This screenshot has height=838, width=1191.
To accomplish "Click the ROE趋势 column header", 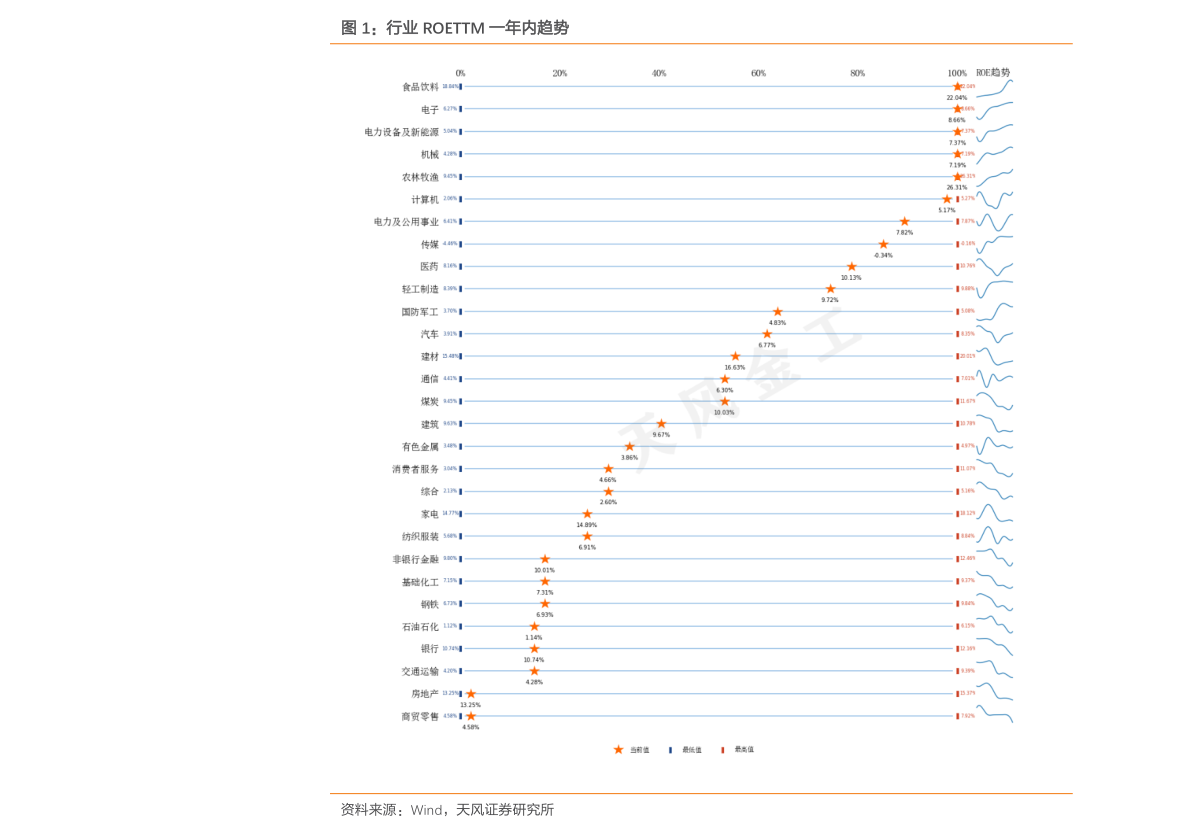I will [992, 73].
